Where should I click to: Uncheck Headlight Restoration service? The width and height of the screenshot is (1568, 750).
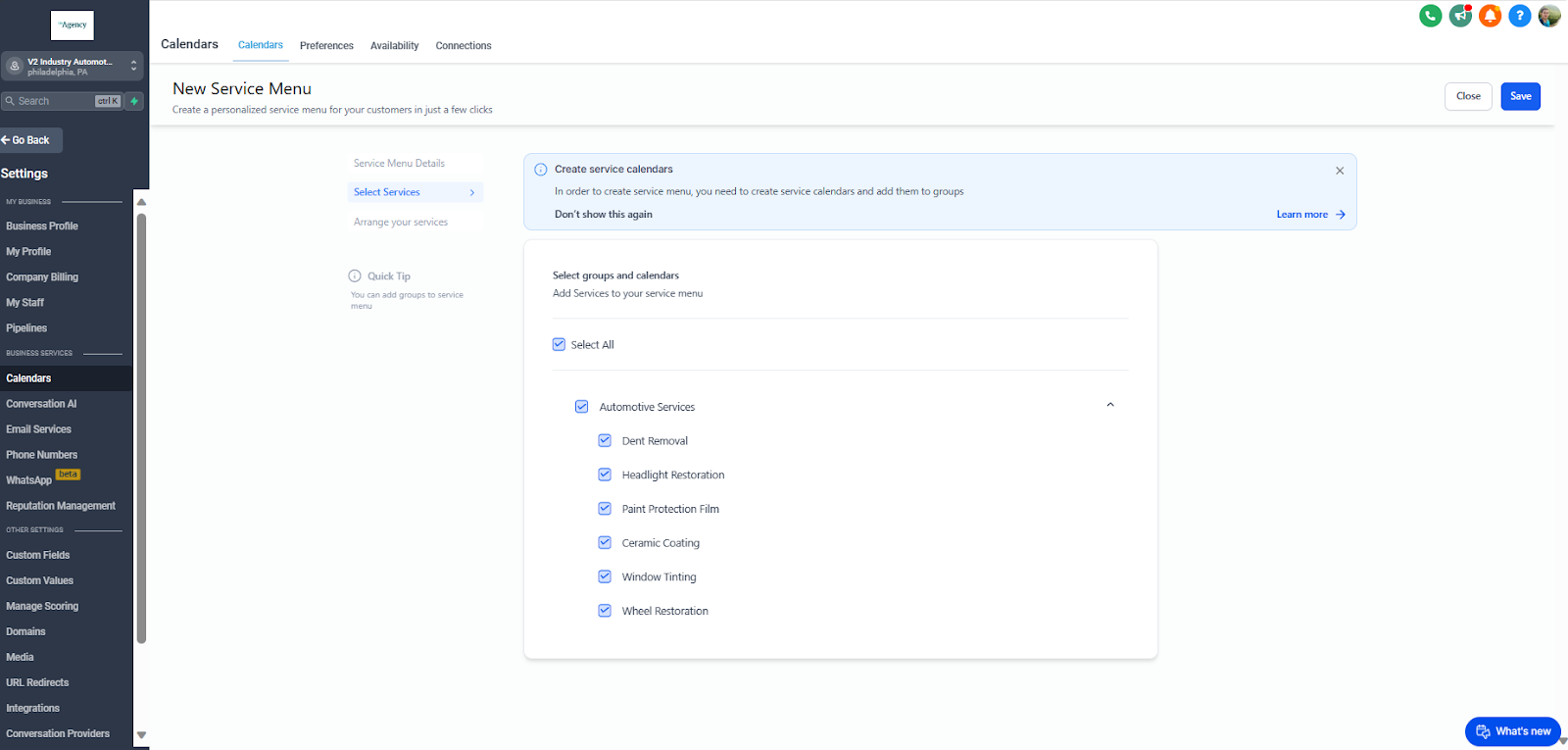tap(605, 475)
